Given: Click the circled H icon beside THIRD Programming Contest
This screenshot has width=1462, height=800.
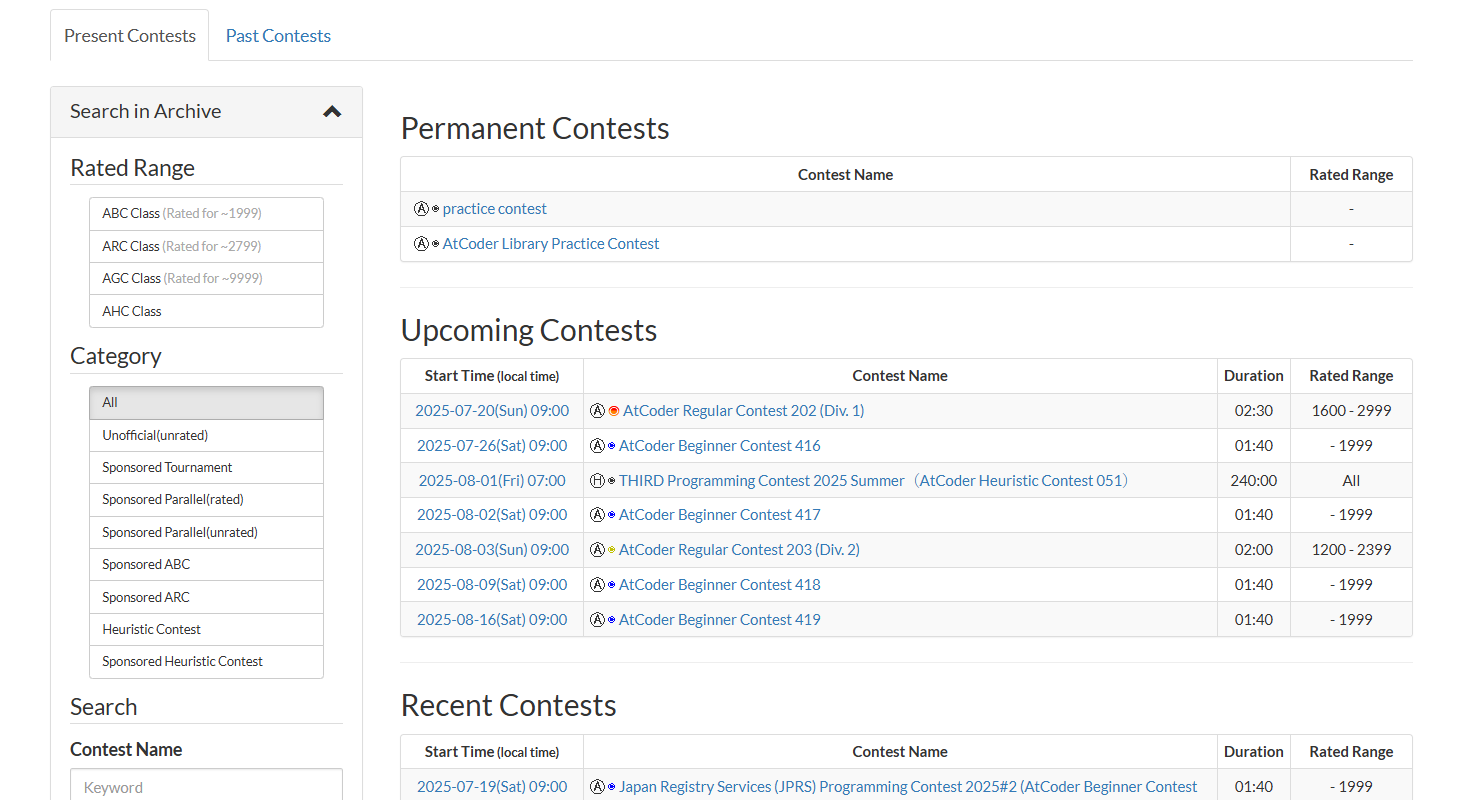Looking at the screenshot, I should click(x=597, y=481).
